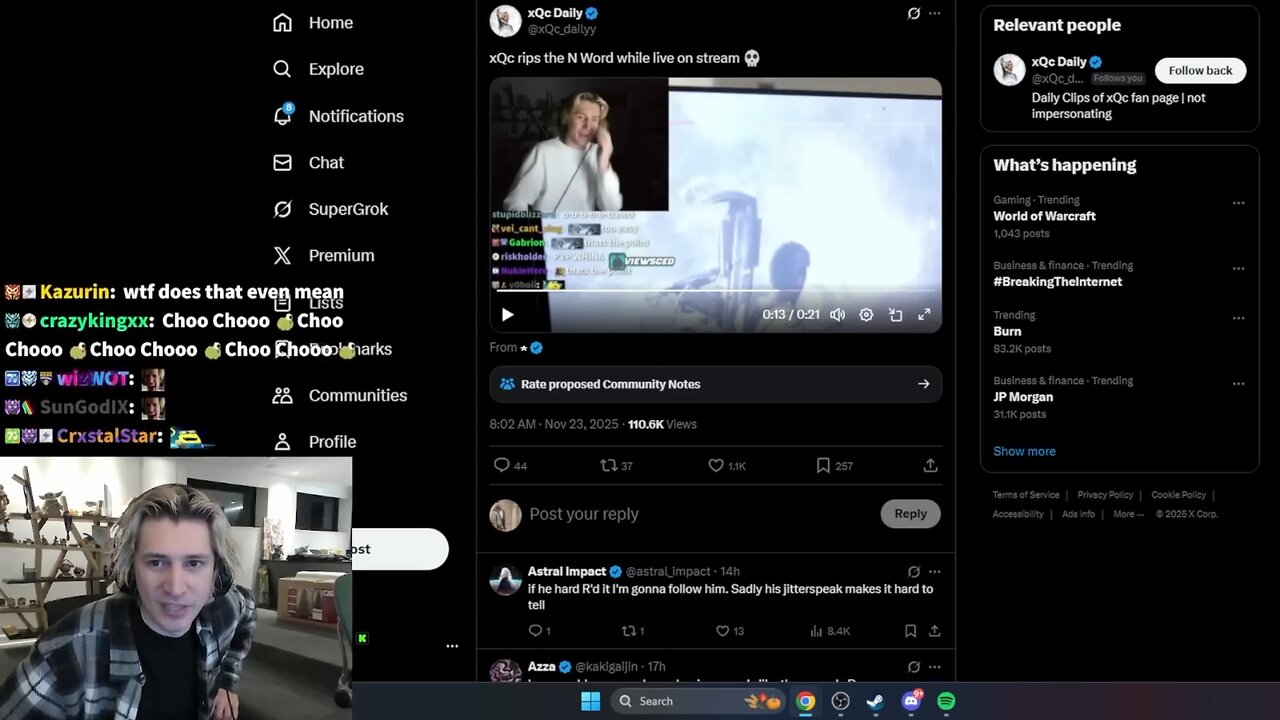Open Rate proposed Community Notes

point(715,384)
